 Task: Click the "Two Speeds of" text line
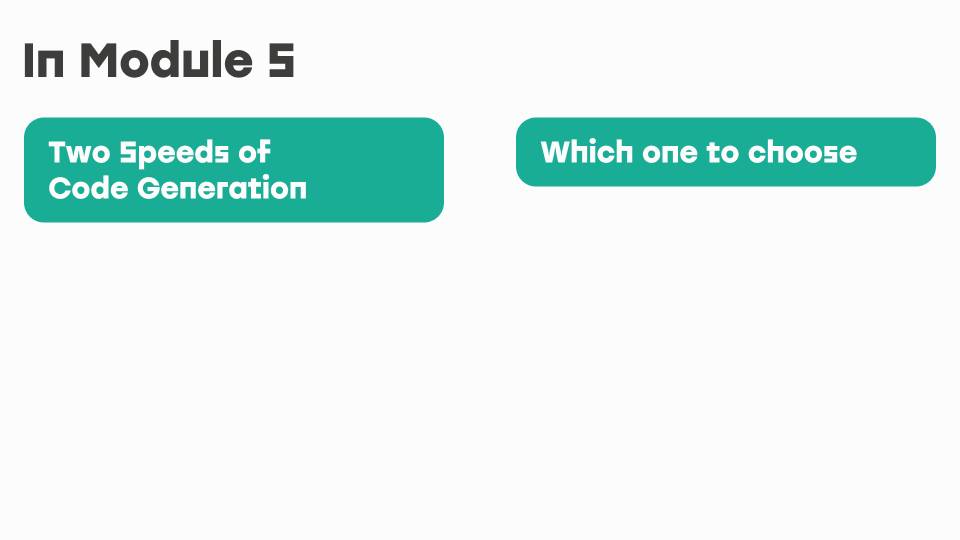click(x=159, y=153)
